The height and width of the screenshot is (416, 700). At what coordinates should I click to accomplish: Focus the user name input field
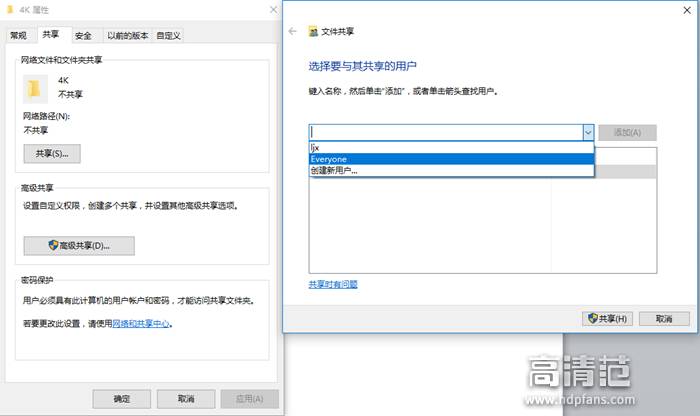click(446, 133)
